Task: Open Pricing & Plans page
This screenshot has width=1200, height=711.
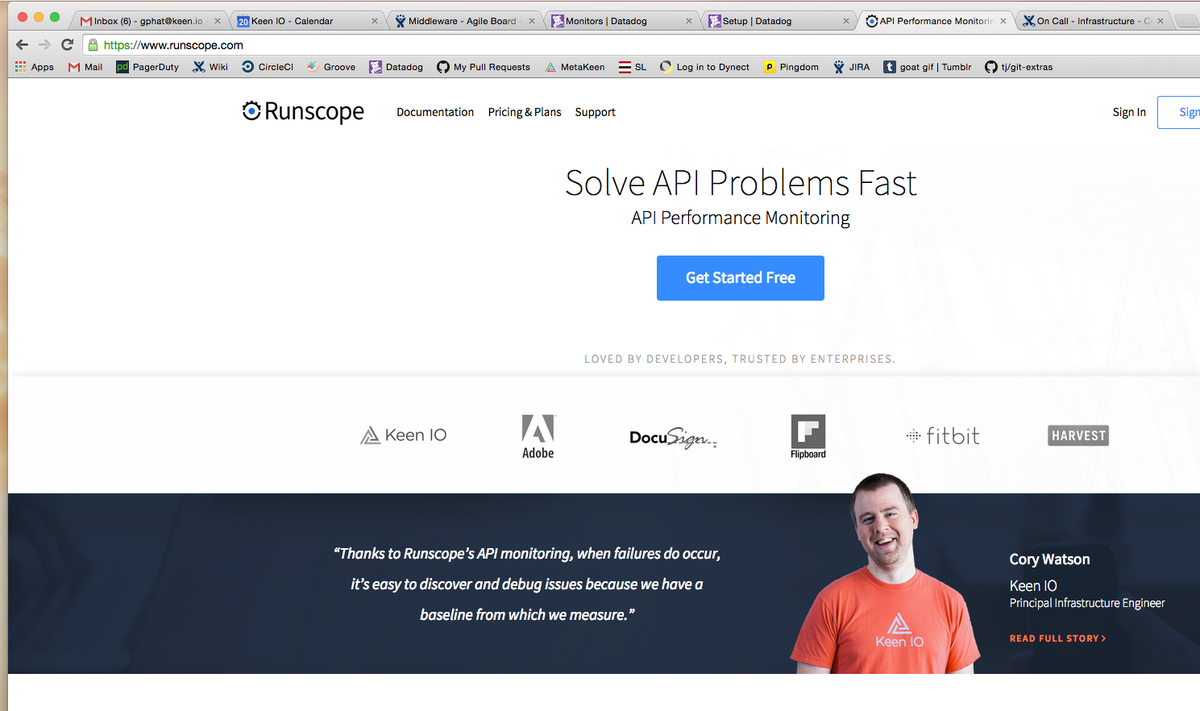Action: point(524,112)
